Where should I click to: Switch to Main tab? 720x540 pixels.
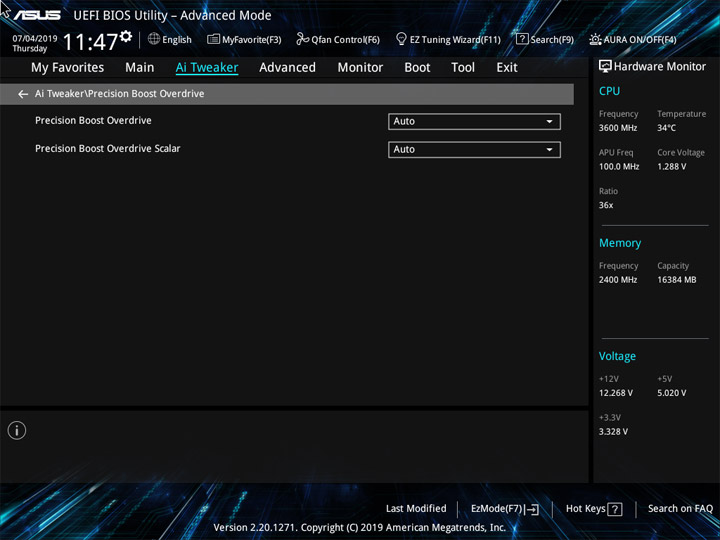140,68
